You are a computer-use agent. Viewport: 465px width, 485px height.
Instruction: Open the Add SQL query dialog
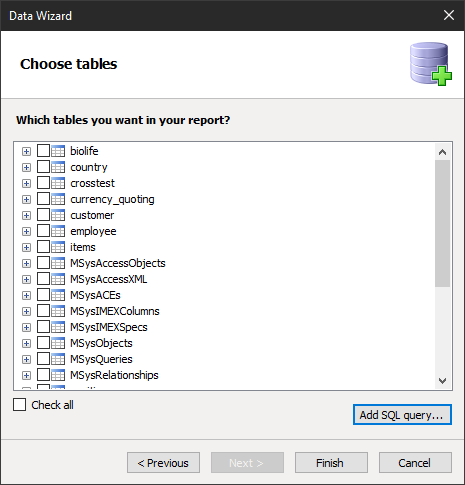click(402, 415)
